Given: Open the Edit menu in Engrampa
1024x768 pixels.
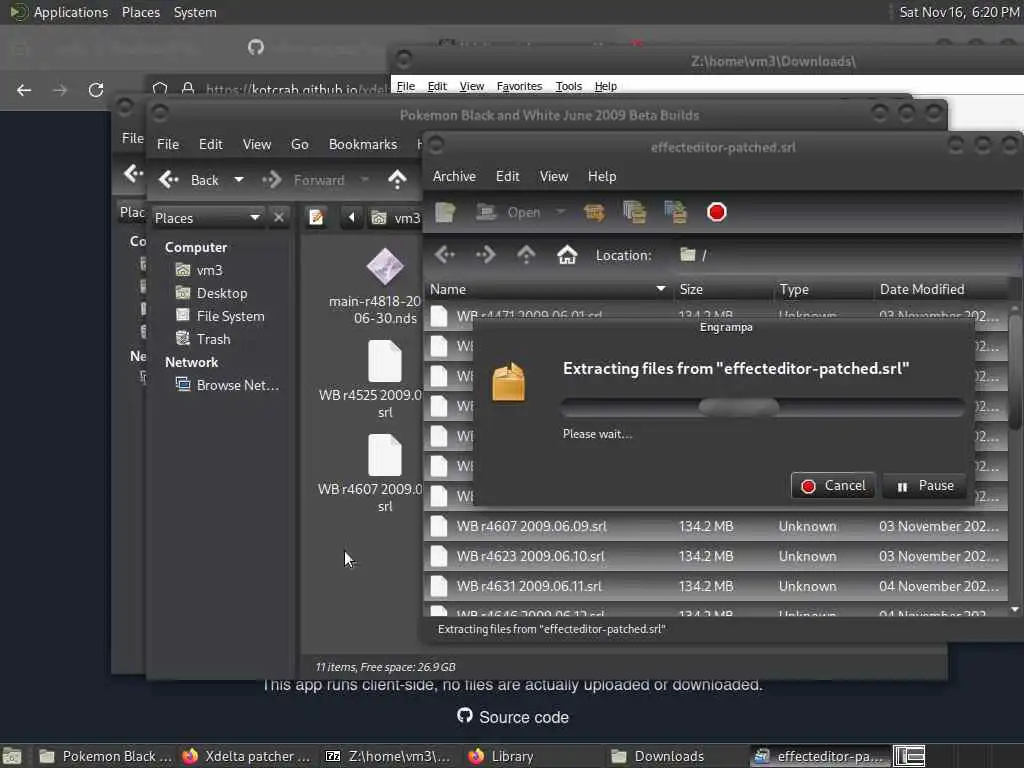Looking at the screenshot, I should (507, 176).
